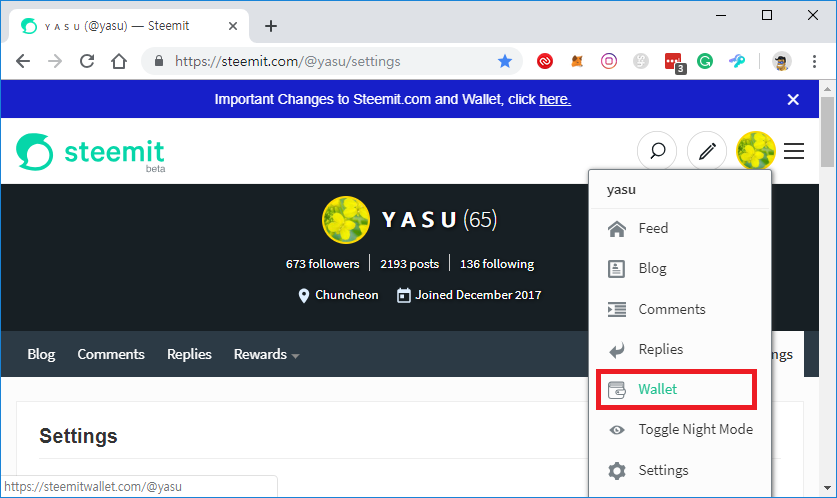Switch to the Comments profile tab
This screenshot has width=837, height=498.
[x=111, y=354]
